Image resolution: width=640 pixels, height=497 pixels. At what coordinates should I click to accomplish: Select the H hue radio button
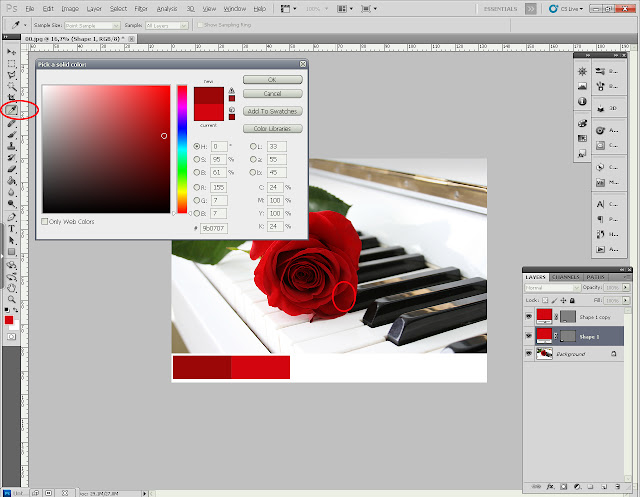click(x=197, y=146)
